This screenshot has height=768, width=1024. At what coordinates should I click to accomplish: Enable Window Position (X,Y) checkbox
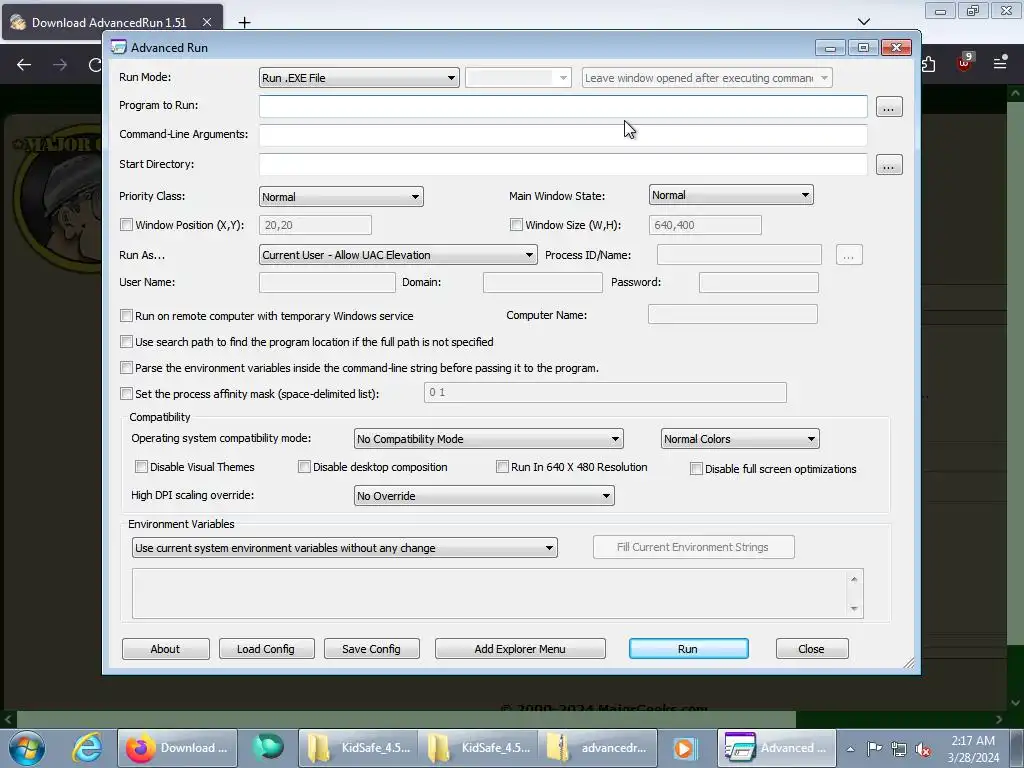[x=127, y=225]
